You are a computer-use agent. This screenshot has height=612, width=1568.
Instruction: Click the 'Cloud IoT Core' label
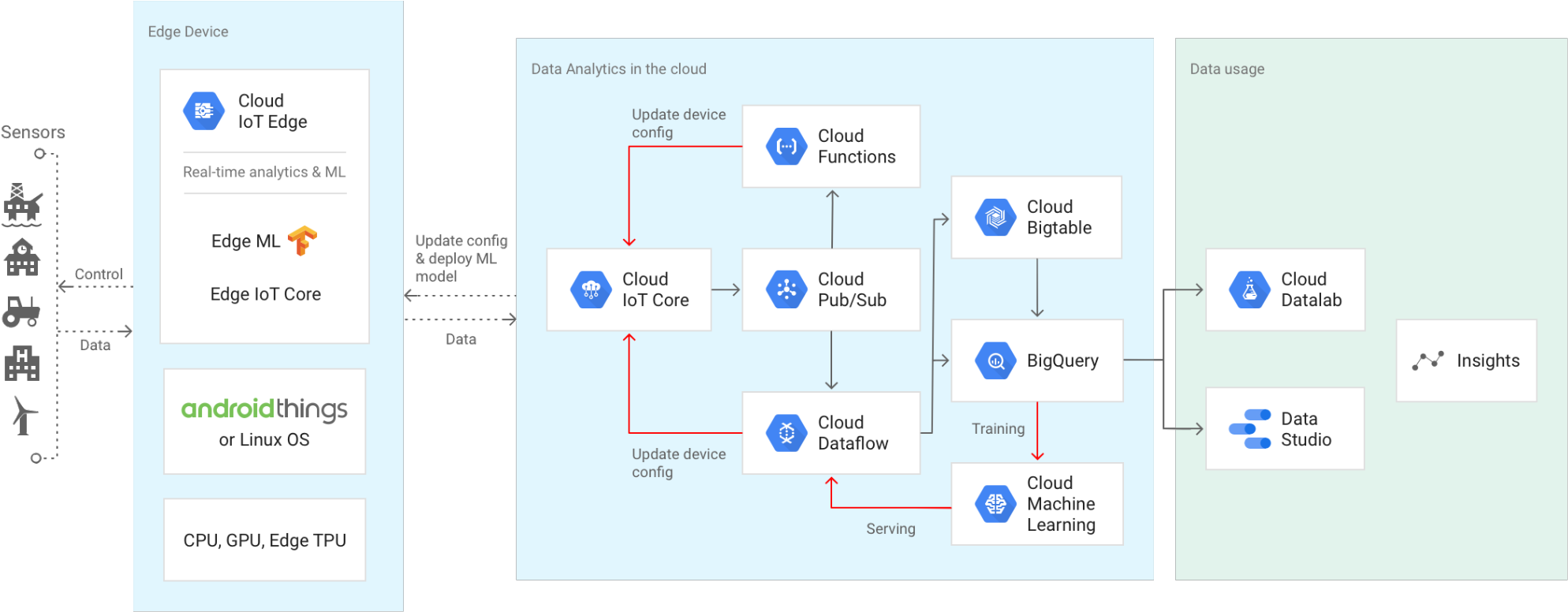click(x=655, y=290)
